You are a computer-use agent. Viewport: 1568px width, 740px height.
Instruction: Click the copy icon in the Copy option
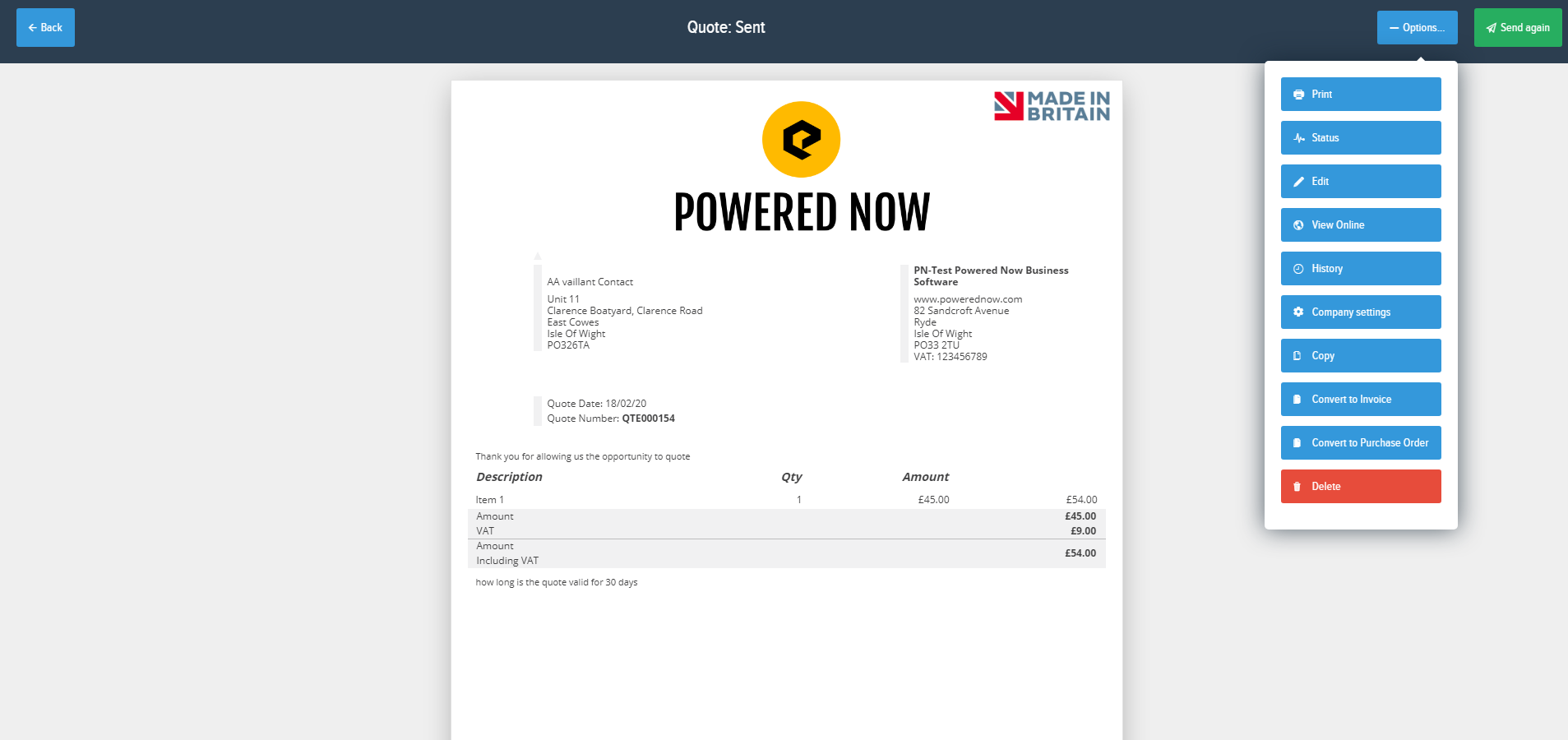(1297, 356)
